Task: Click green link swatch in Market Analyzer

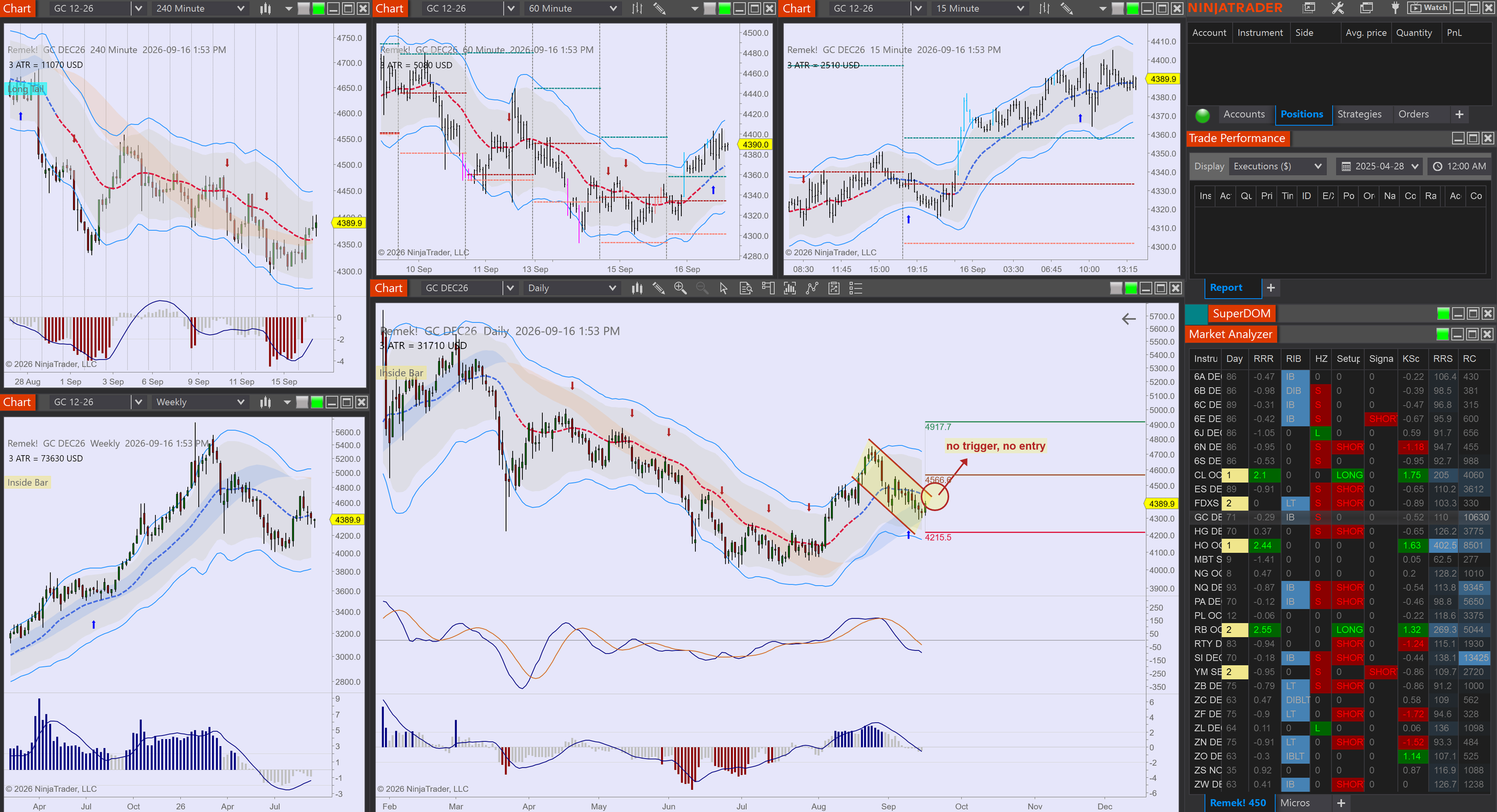Action: (x=1443, y=334)
